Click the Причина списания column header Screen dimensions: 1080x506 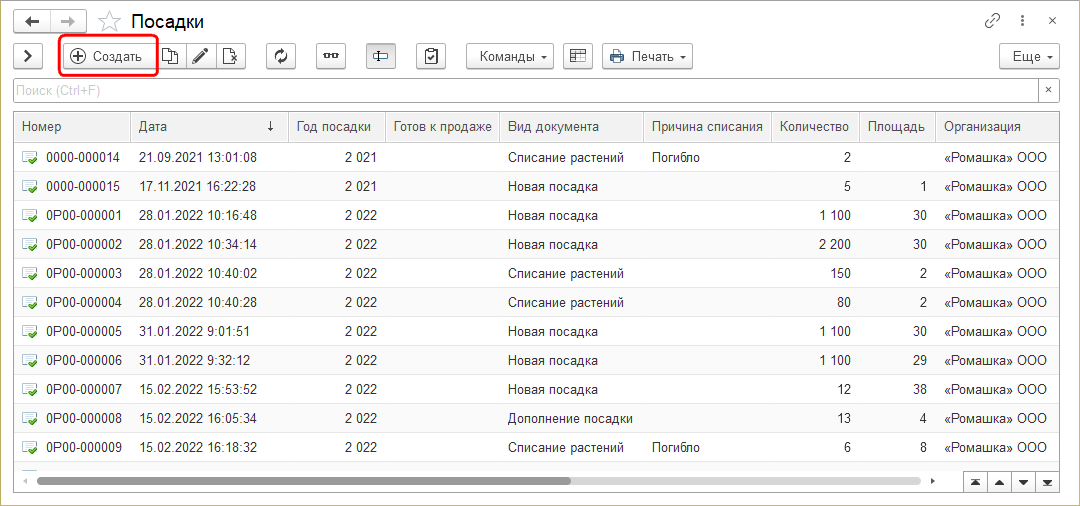(x=707, y=127)
